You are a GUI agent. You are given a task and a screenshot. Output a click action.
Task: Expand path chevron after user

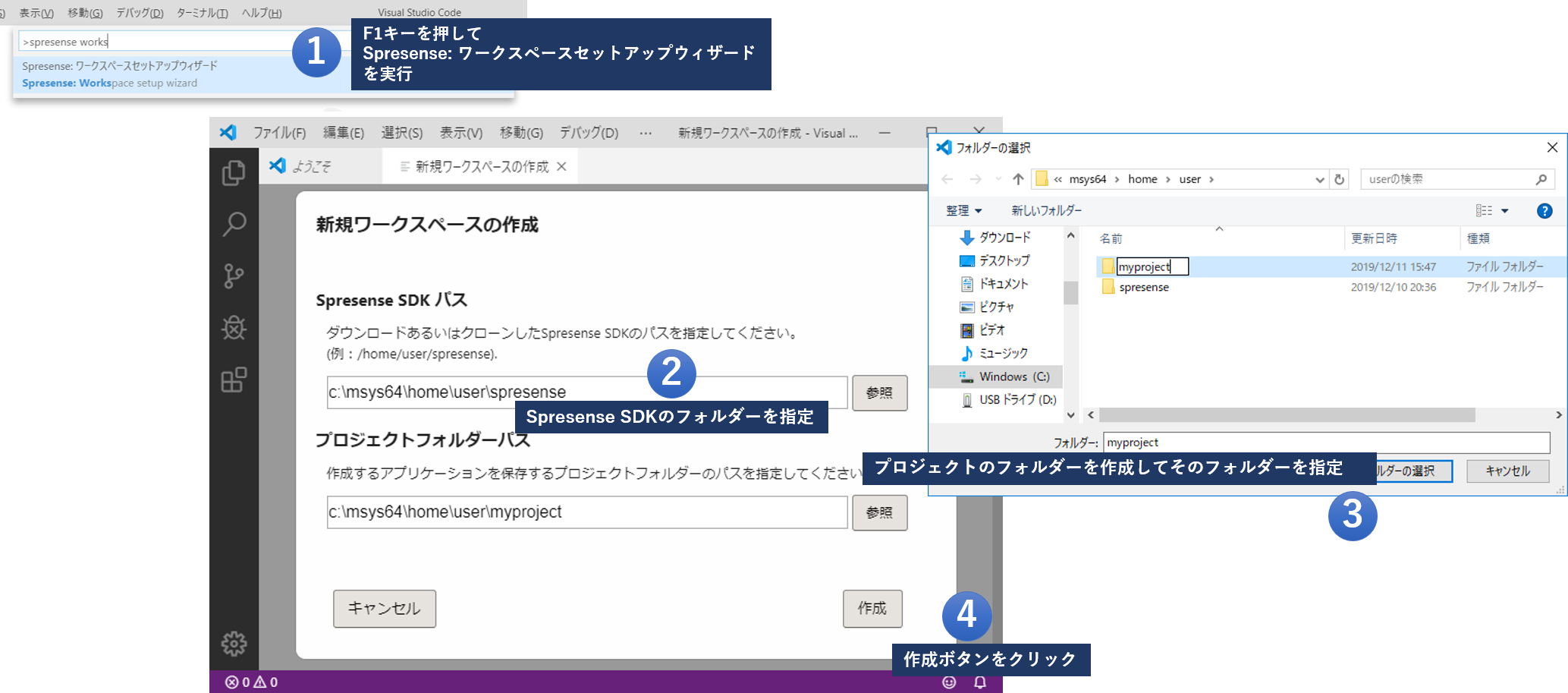coord(1211,179)
